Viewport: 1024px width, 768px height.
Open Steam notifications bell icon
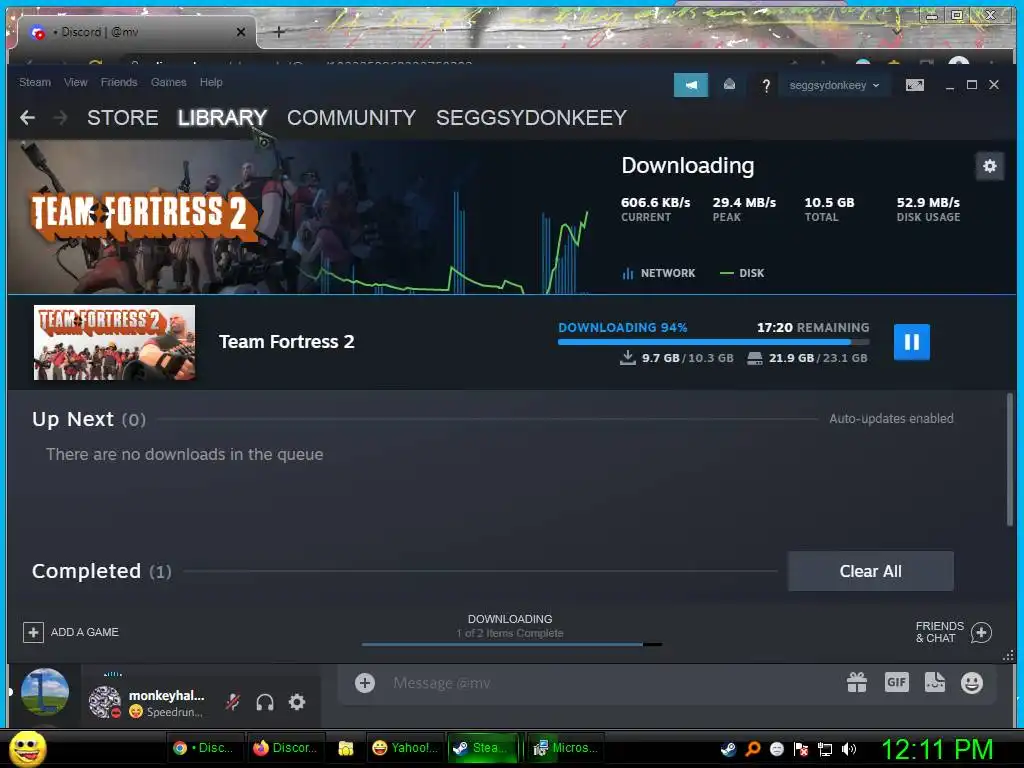729,84
